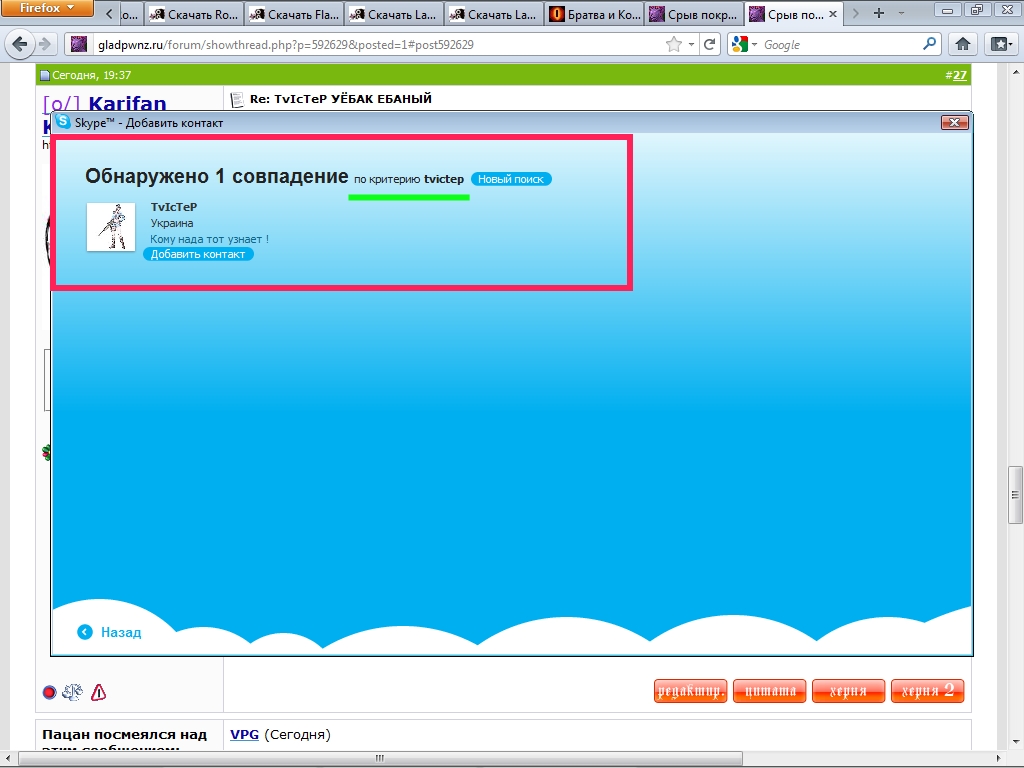
Task: Open the bookmarks menu button icon
Action: click(1000, 44)
